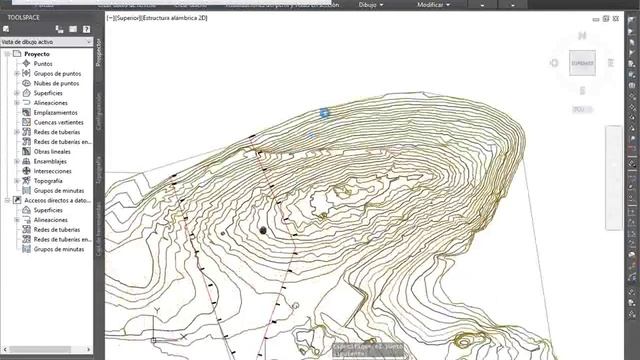Select the Intersecciones icon
Screen dimensions: 640x360
click(27, 171)
